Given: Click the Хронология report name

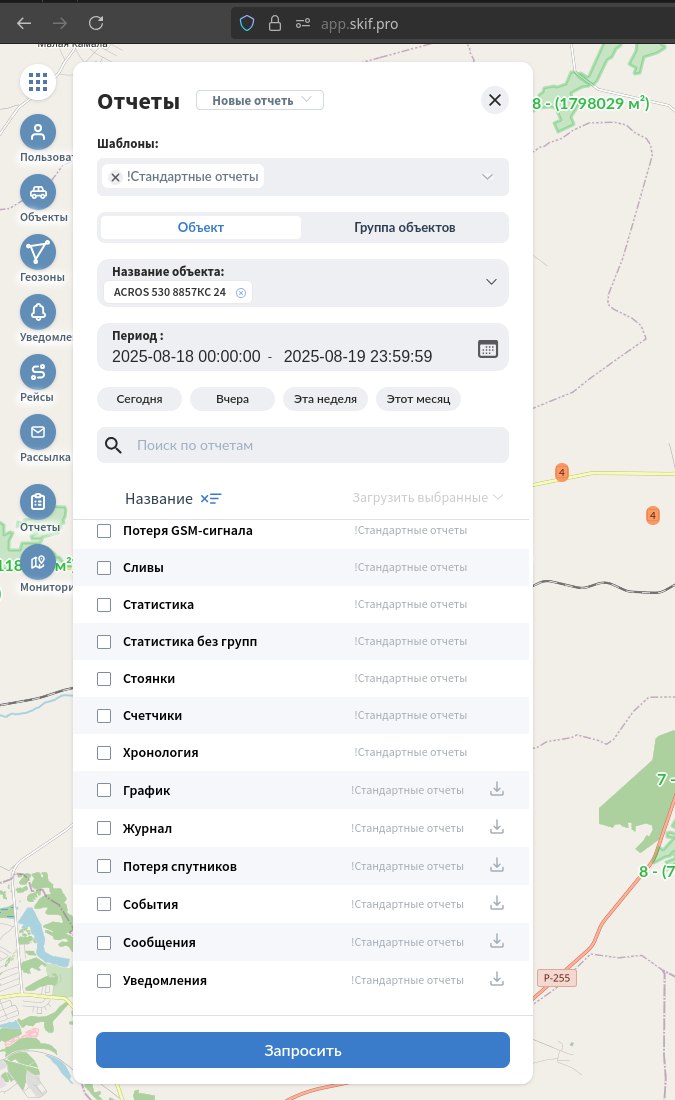Looking at the screenshot, I should (161, 753).
